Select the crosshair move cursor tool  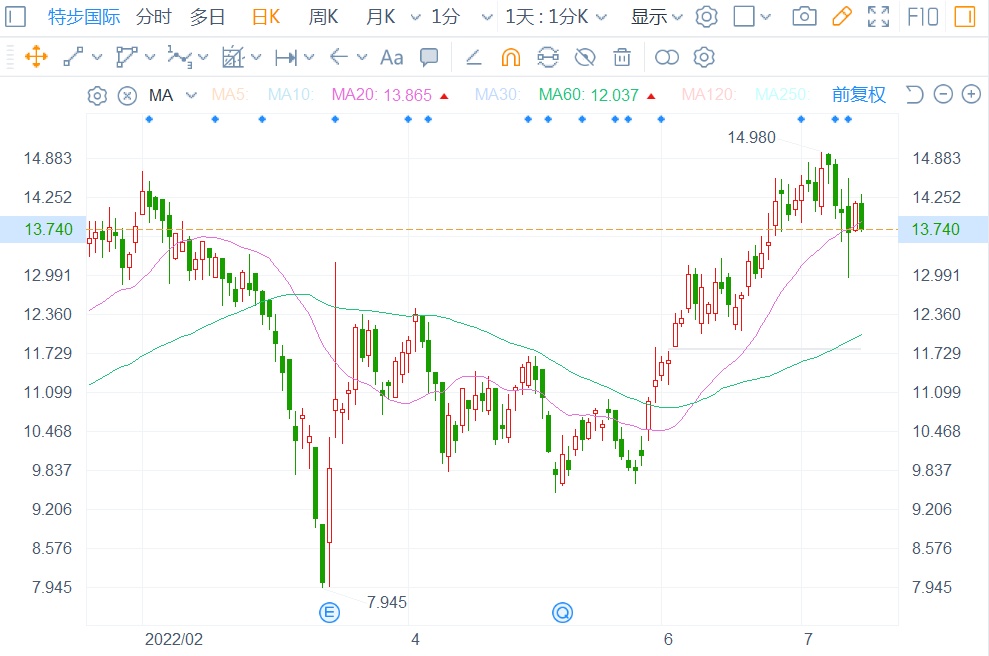(36, 57)
